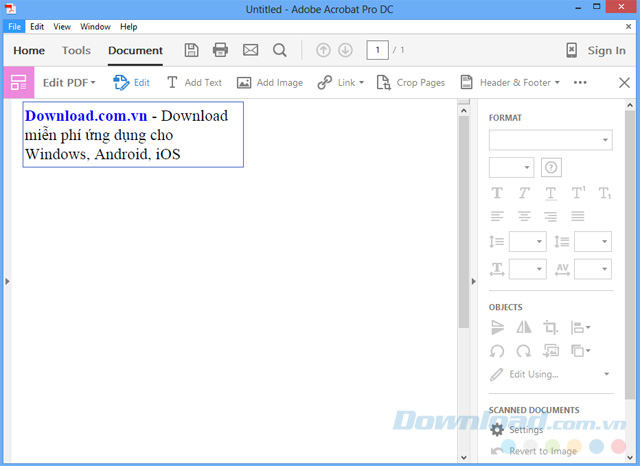
Task: Select the crop object icon
Action: (551, 327)
